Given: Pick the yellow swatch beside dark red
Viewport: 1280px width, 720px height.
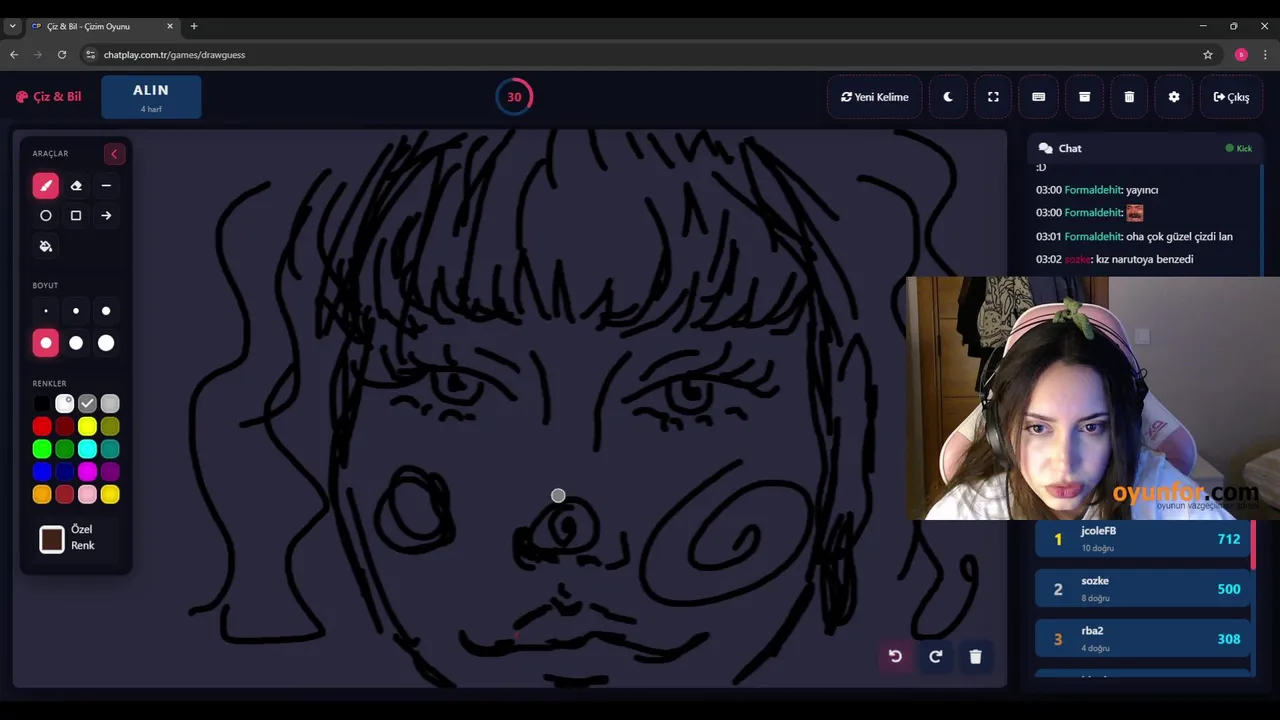Looking at the screenshot, I should click(87, 427).
